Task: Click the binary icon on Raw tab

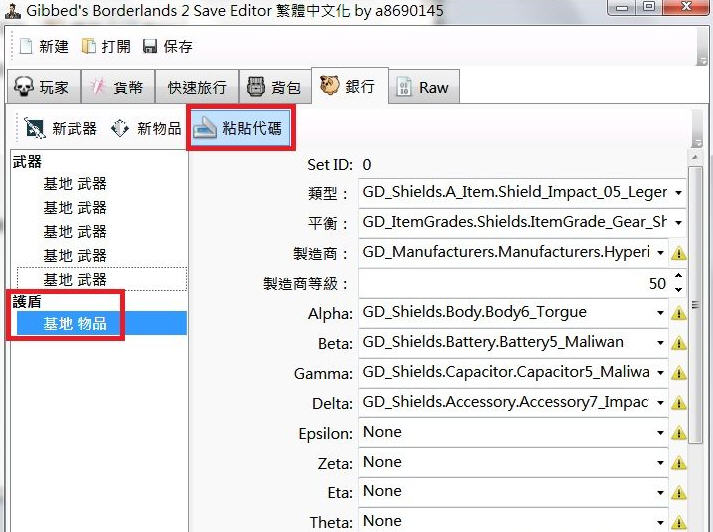Action: (x=404, y=86)
